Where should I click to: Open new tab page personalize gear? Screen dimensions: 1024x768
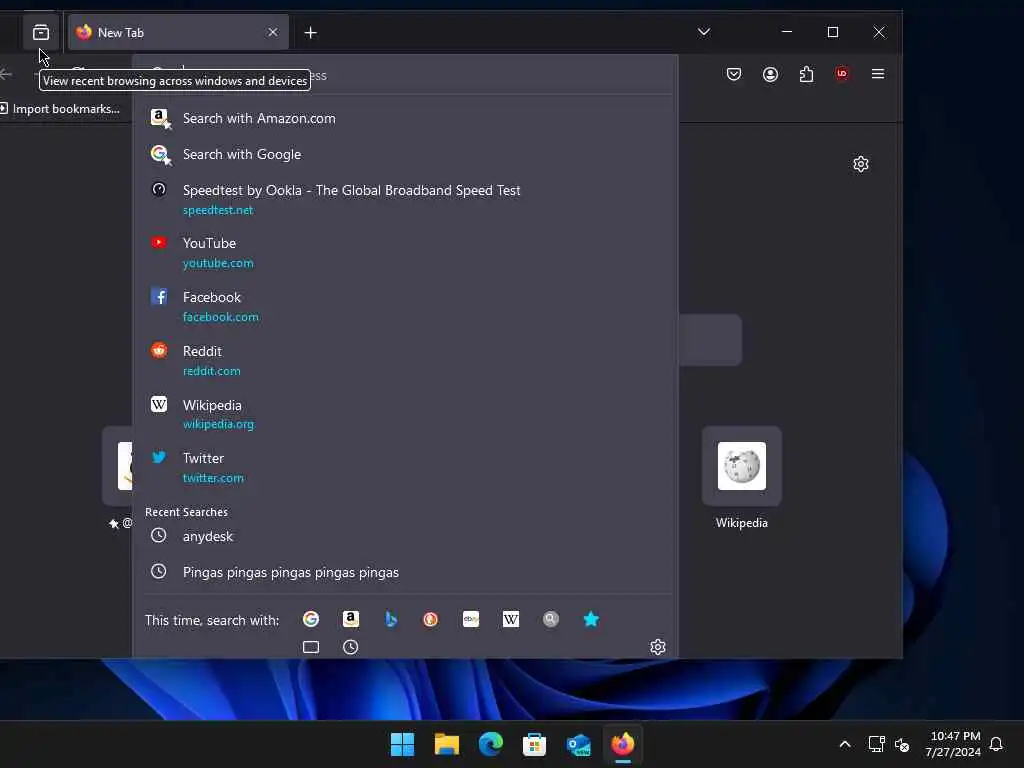[x=861, y=164]
